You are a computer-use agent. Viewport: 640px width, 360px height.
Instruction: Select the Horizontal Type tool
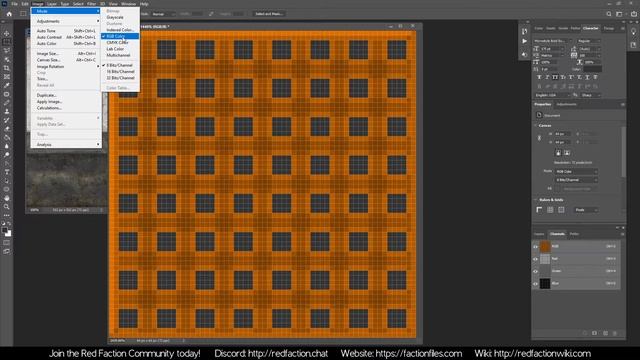click(x=7, y=172)
